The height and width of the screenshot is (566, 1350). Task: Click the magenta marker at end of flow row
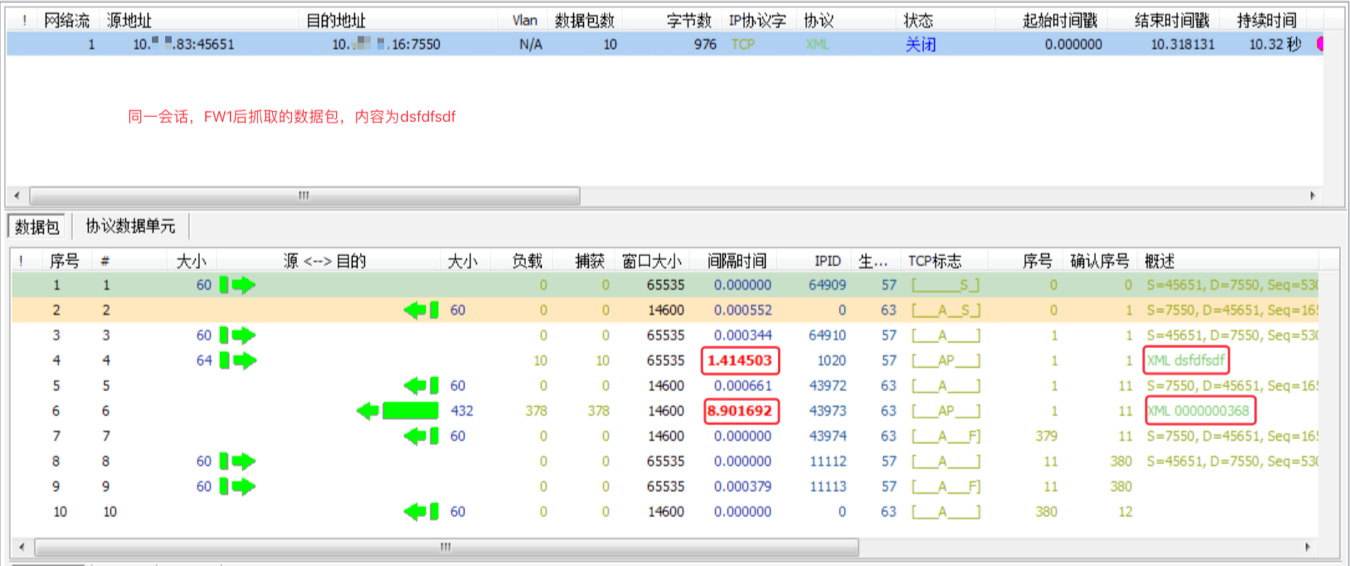[1320, 44]
